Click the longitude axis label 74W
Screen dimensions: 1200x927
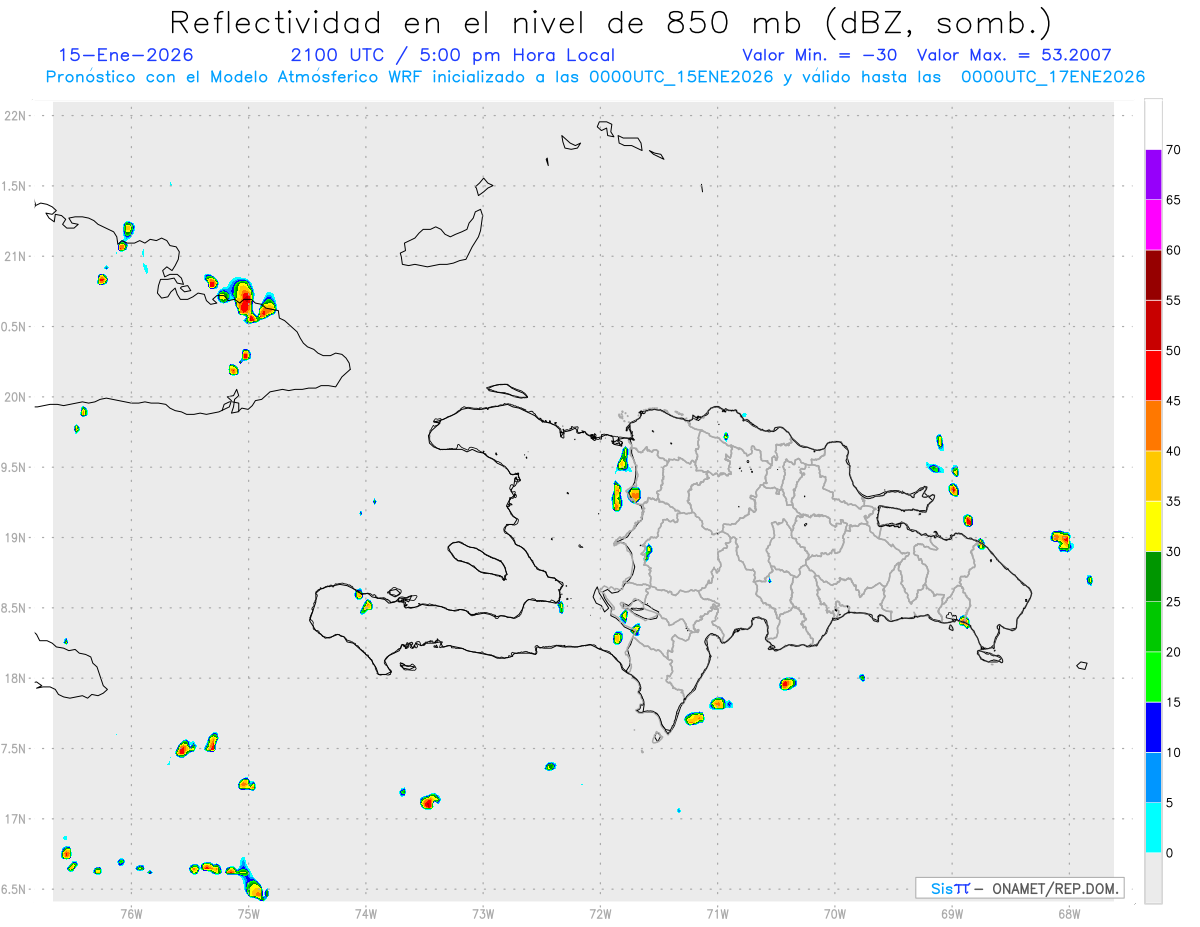[x=366, y=913]
